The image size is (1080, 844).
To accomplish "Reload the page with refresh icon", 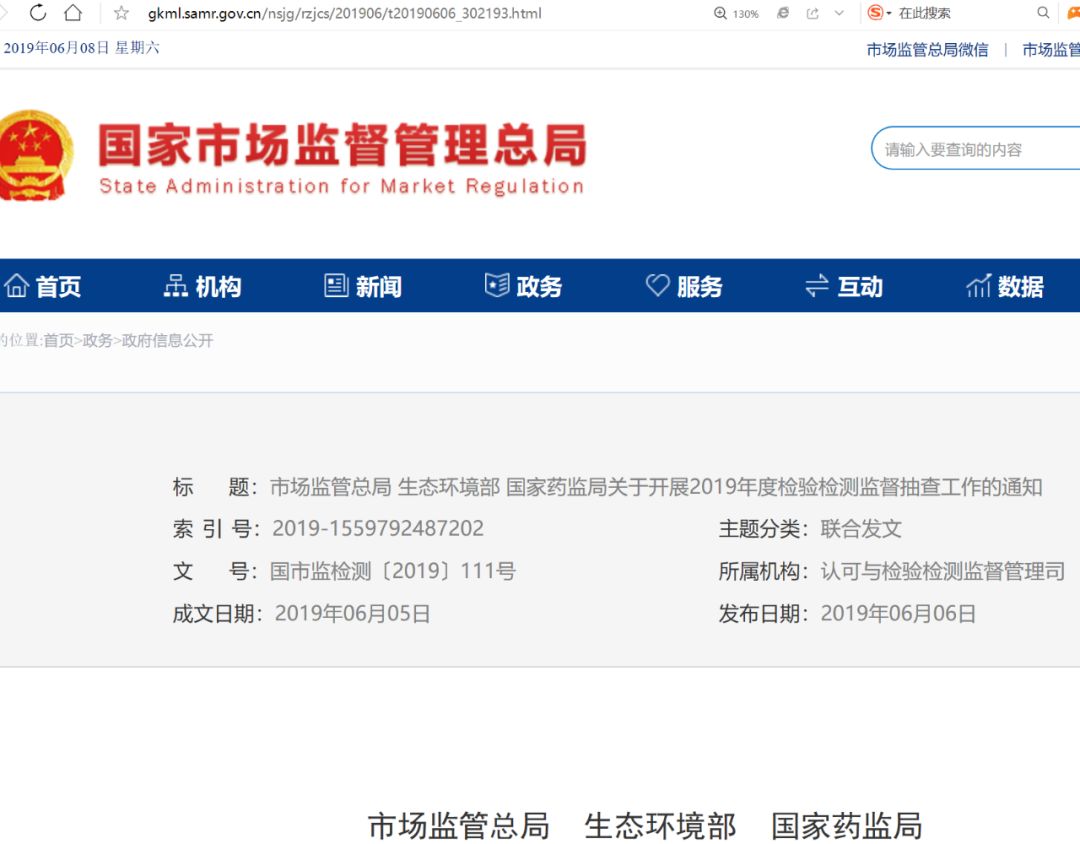I will [38, 12].
